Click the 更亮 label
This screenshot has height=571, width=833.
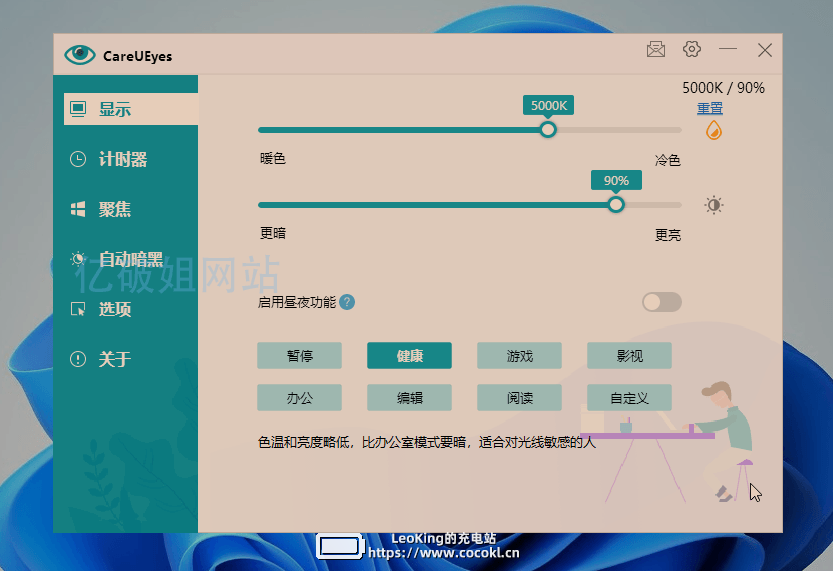pos(668,235)
